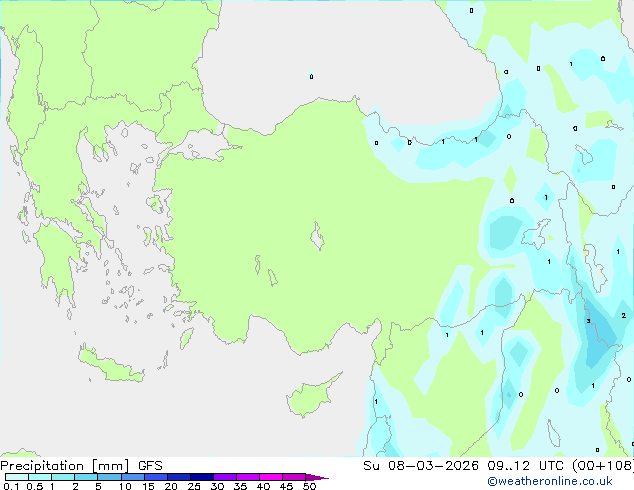This screenshot has height=490, width=634.
Task: Click the 45–50 mm legend color box
Action: coord(294,477)
